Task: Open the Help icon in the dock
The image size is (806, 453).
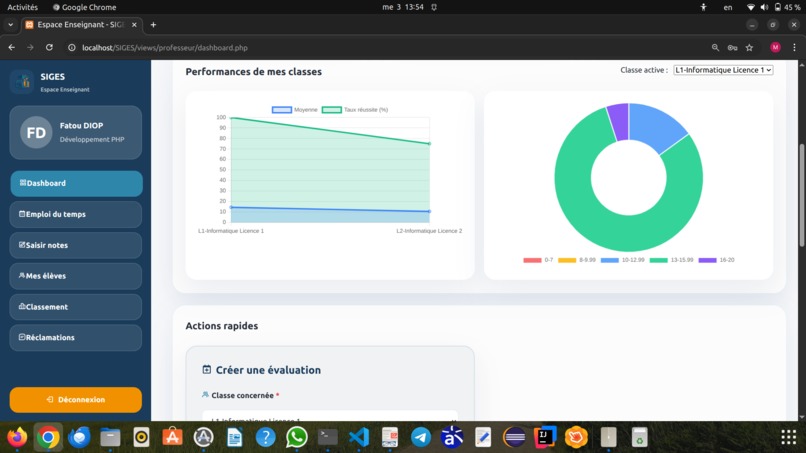Action: (266, 438)
